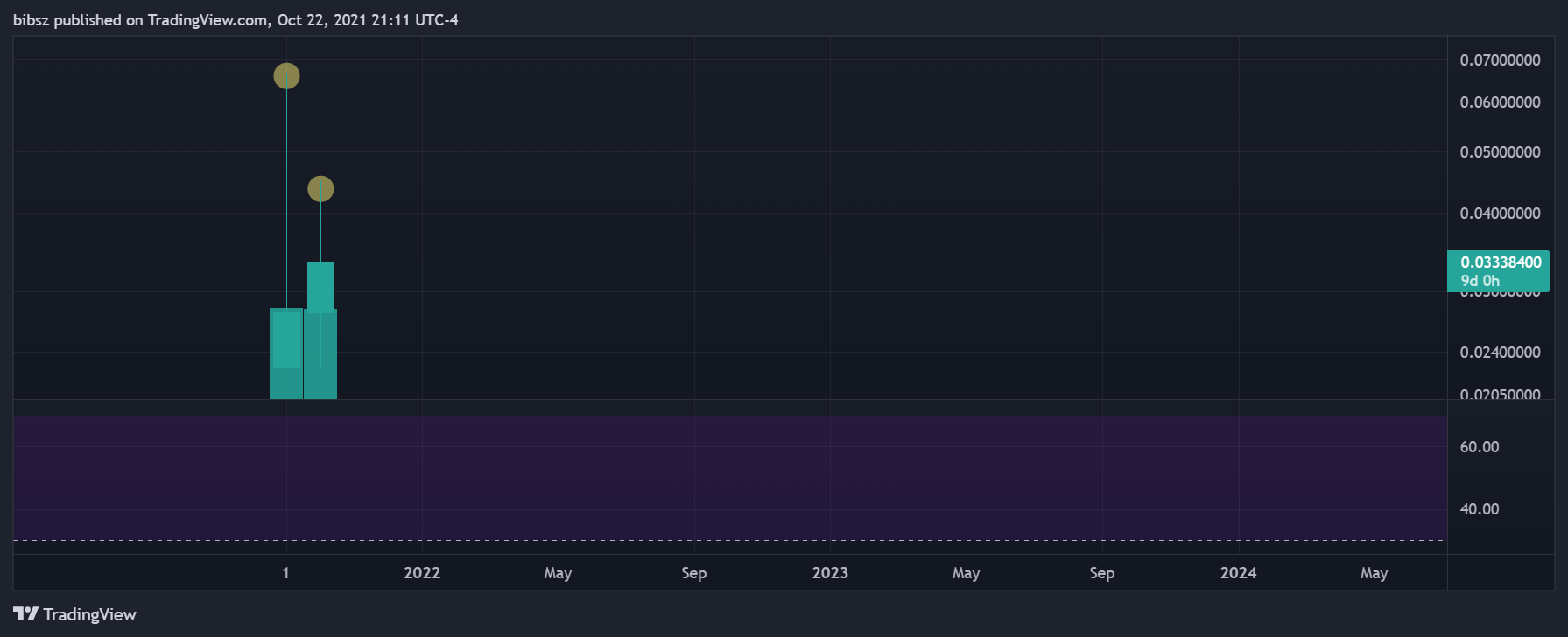Viewport: 1568px width, 637px height.
Task: Click the 0.02050000 price axis label
Action: [1500, 394]
